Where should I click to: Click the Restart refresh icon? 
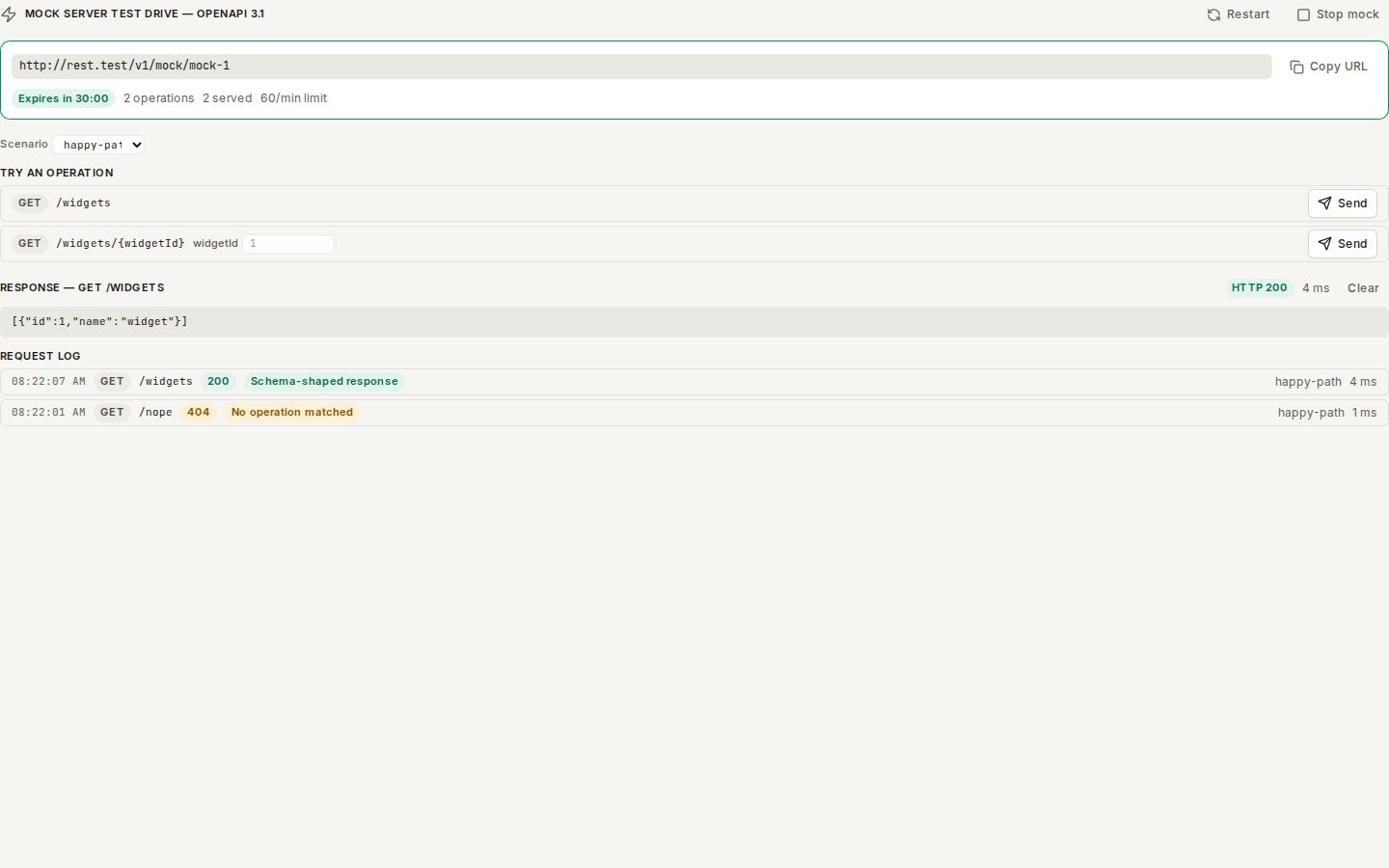click(1213, 14)
